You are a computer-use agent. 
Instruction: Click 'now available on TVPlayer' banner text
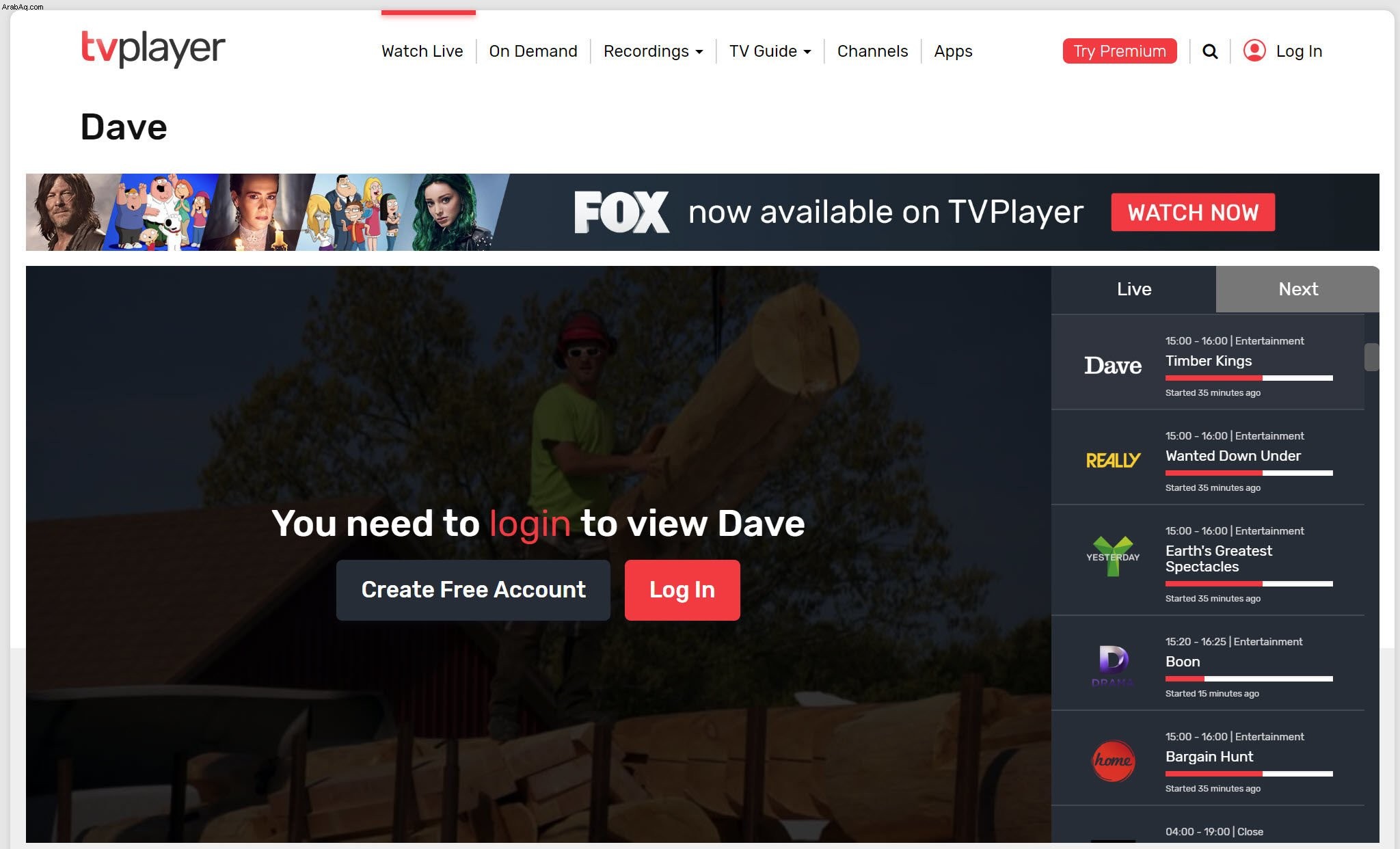(x=885, y=212)
